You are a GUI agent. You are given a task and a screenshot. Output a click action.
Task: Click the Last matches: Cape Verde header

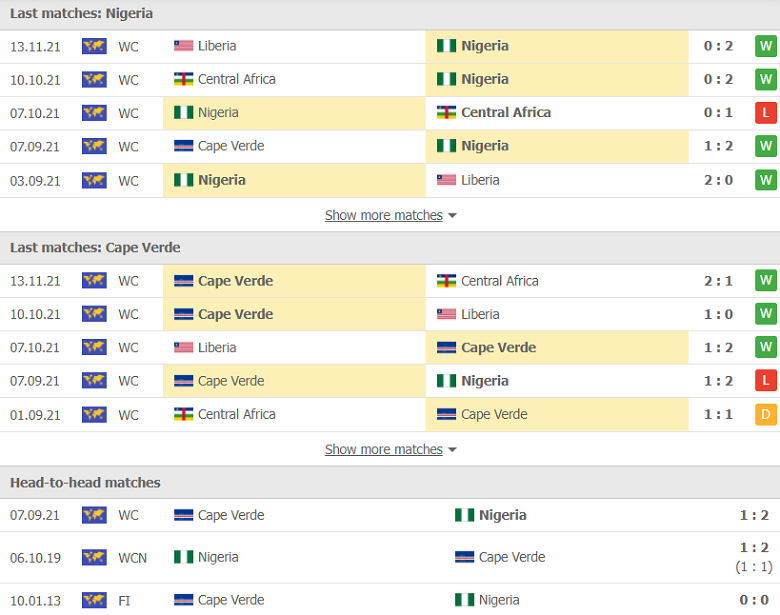click(95, 247)
